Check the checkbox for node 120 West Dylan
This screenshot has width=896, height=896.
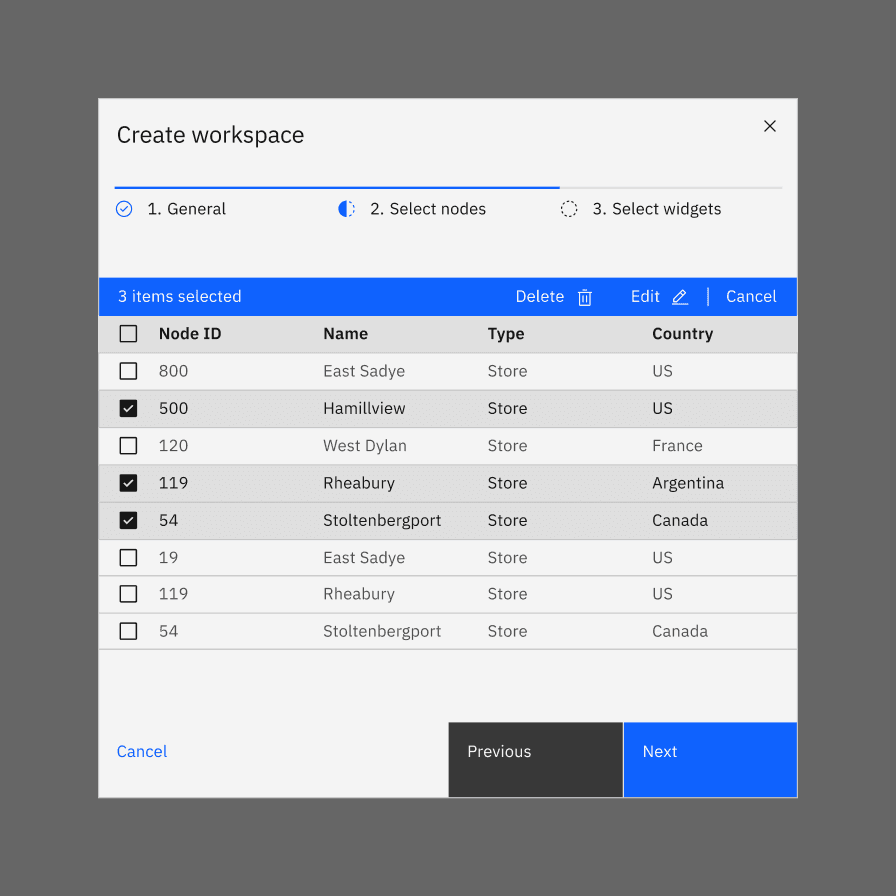[x=128, y=445]
